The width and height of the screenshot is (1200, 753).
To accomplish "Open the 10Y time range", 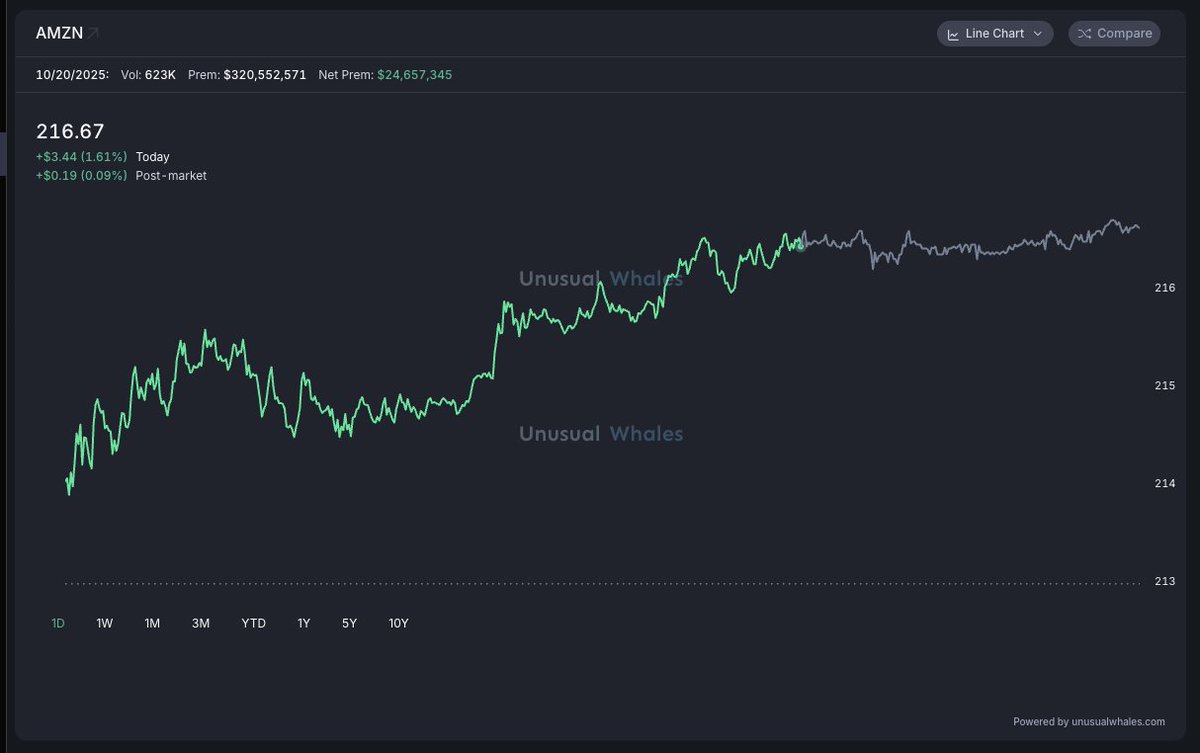I will 398,623.
